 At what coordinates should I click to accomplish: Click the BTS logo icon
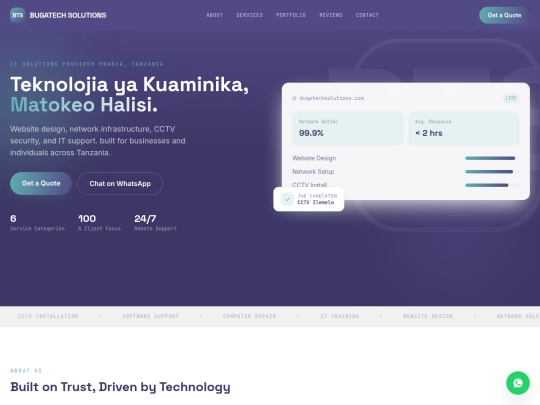pos(18,15)
